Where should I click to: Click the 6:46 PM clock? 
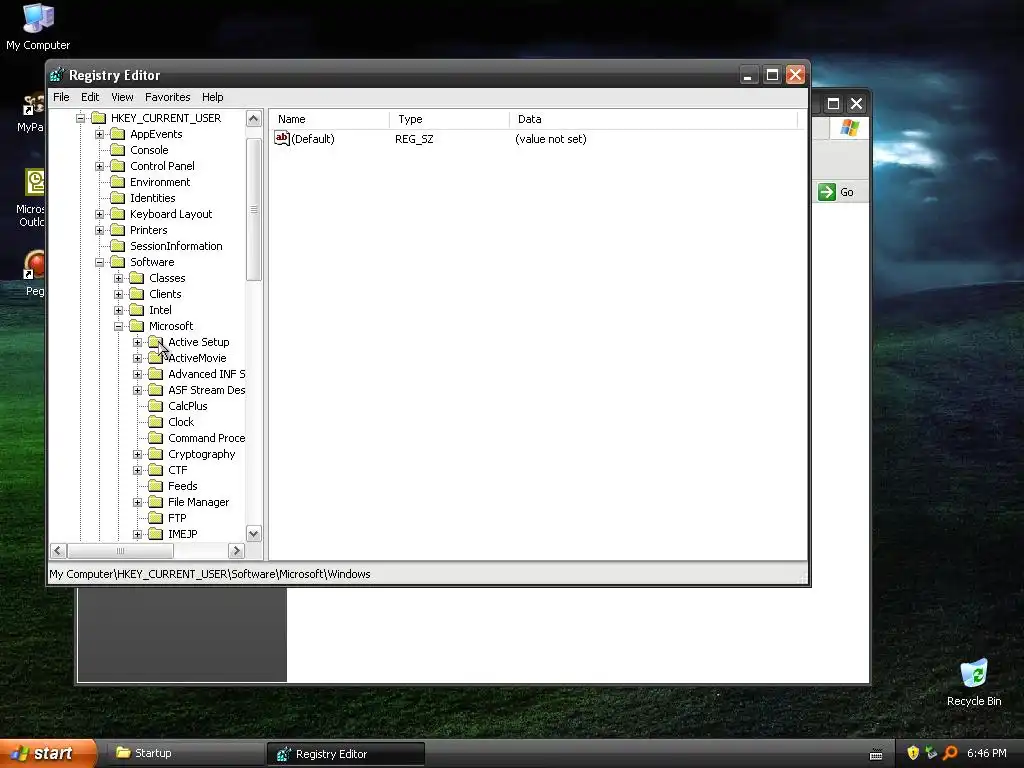(x=987, y=753)
